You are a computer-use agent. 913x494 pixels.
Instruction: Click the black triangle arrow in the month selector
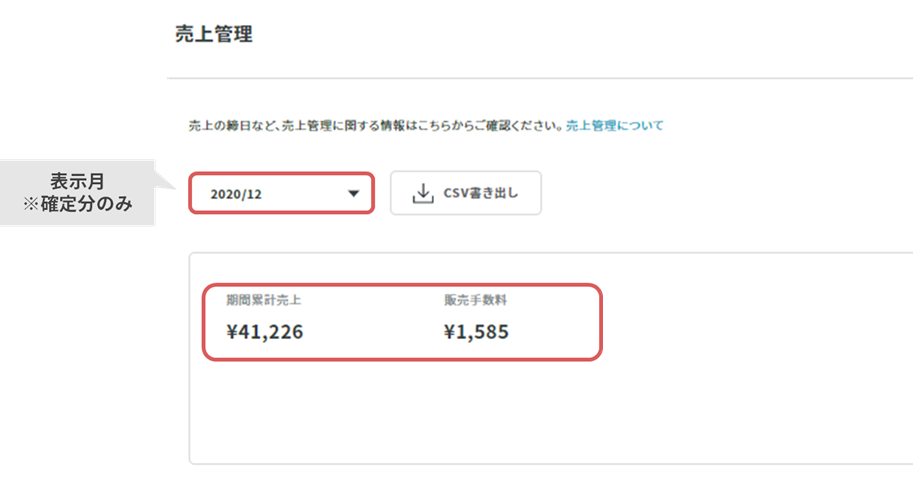(353, 193)
